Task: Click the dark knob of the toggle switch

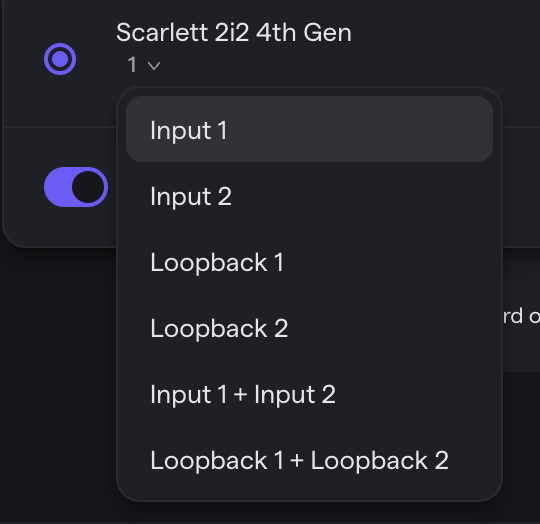Action: coord(88,187)
